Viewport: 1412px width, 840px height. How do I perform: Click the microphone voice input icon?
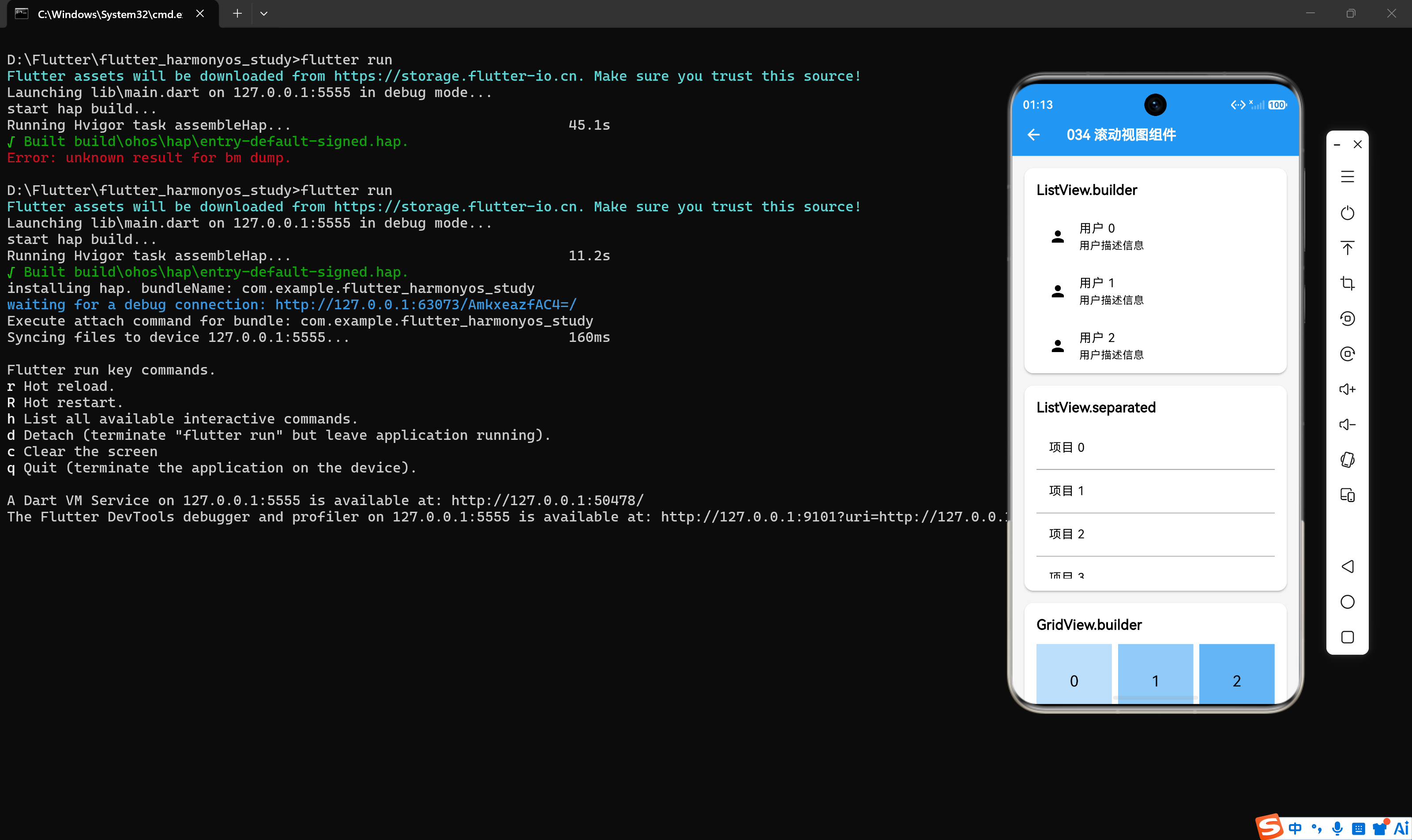tap(1337, 829)
